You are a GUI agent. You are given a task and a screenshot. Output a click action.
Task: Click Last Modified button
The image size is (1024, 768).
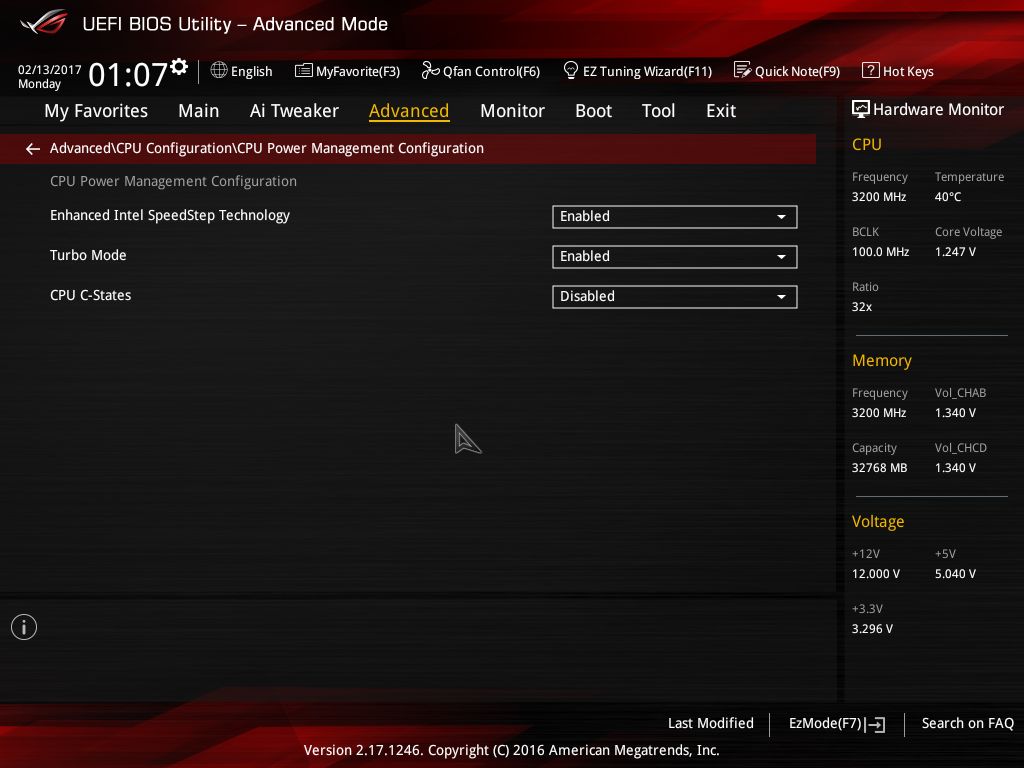(x=711, y=724)
